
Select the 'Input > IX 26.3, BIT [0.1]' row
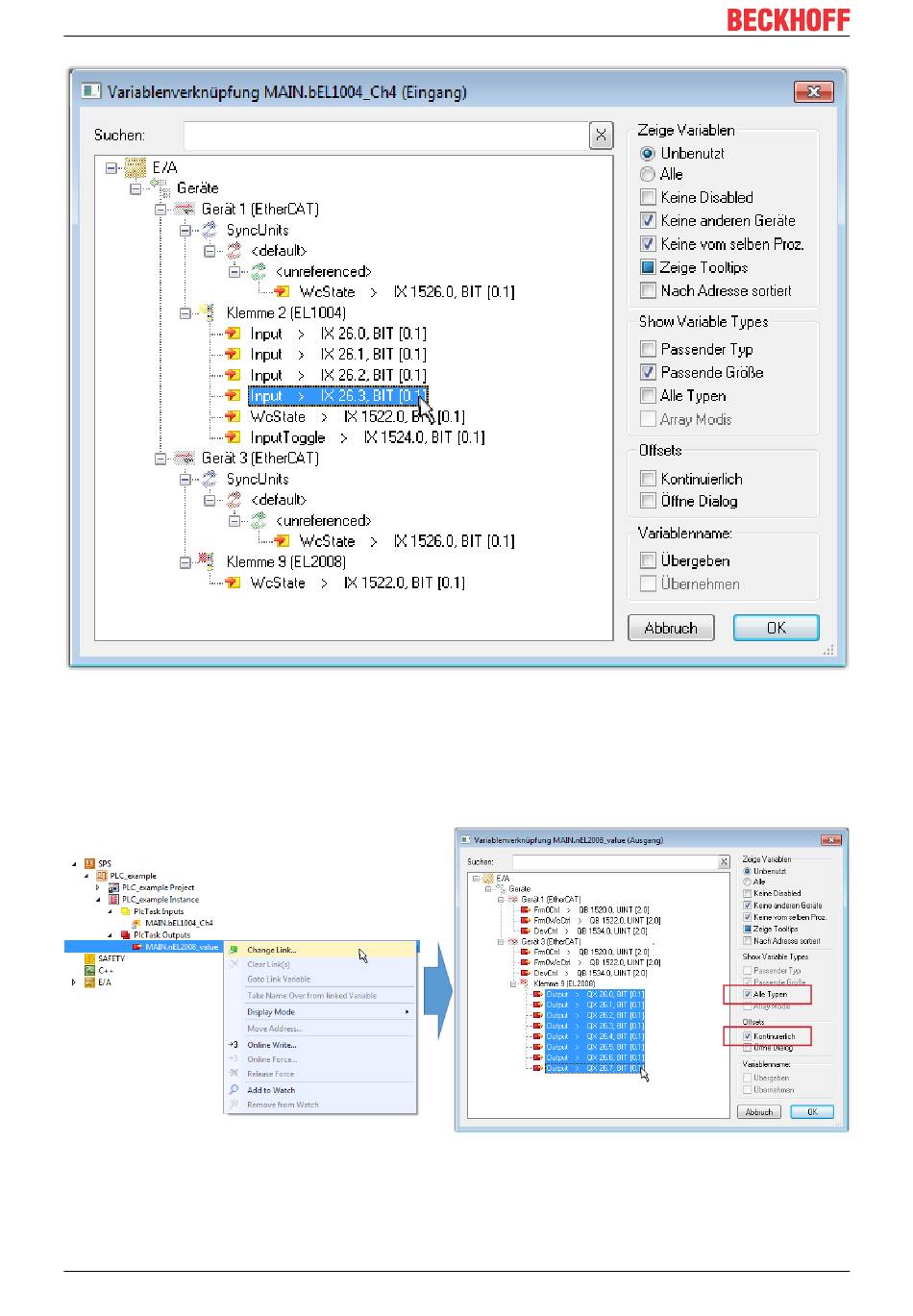[x=337, y=396]
